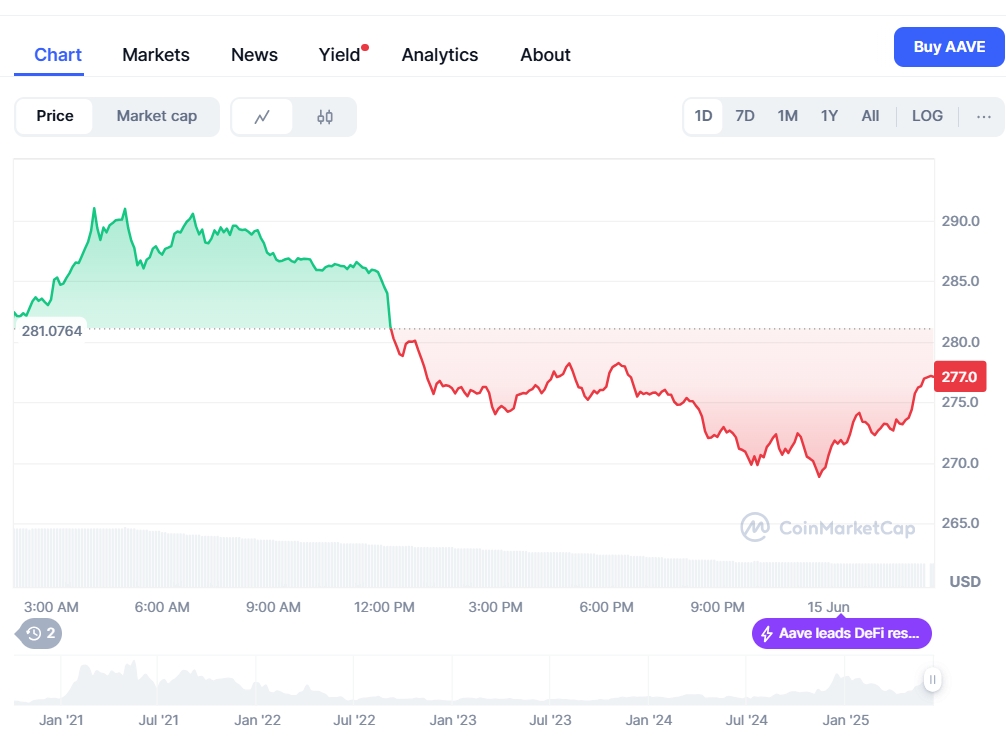Viewport: 1006px width, 753px height.
Task: Open the three-dots more options menu
Action: point(984,117)
